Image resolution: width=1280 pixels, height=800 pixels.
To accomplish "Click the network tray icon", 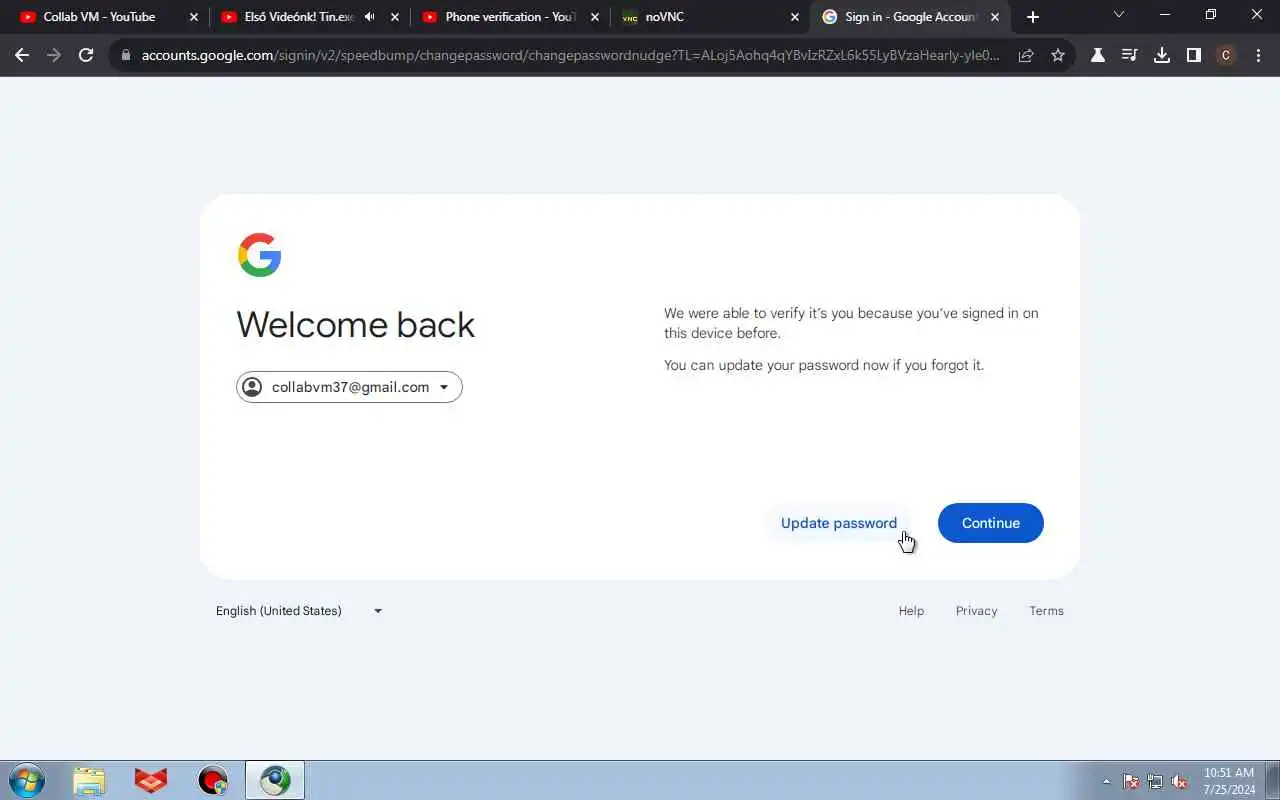I will pyautogui.click(x=1155, y=782).
